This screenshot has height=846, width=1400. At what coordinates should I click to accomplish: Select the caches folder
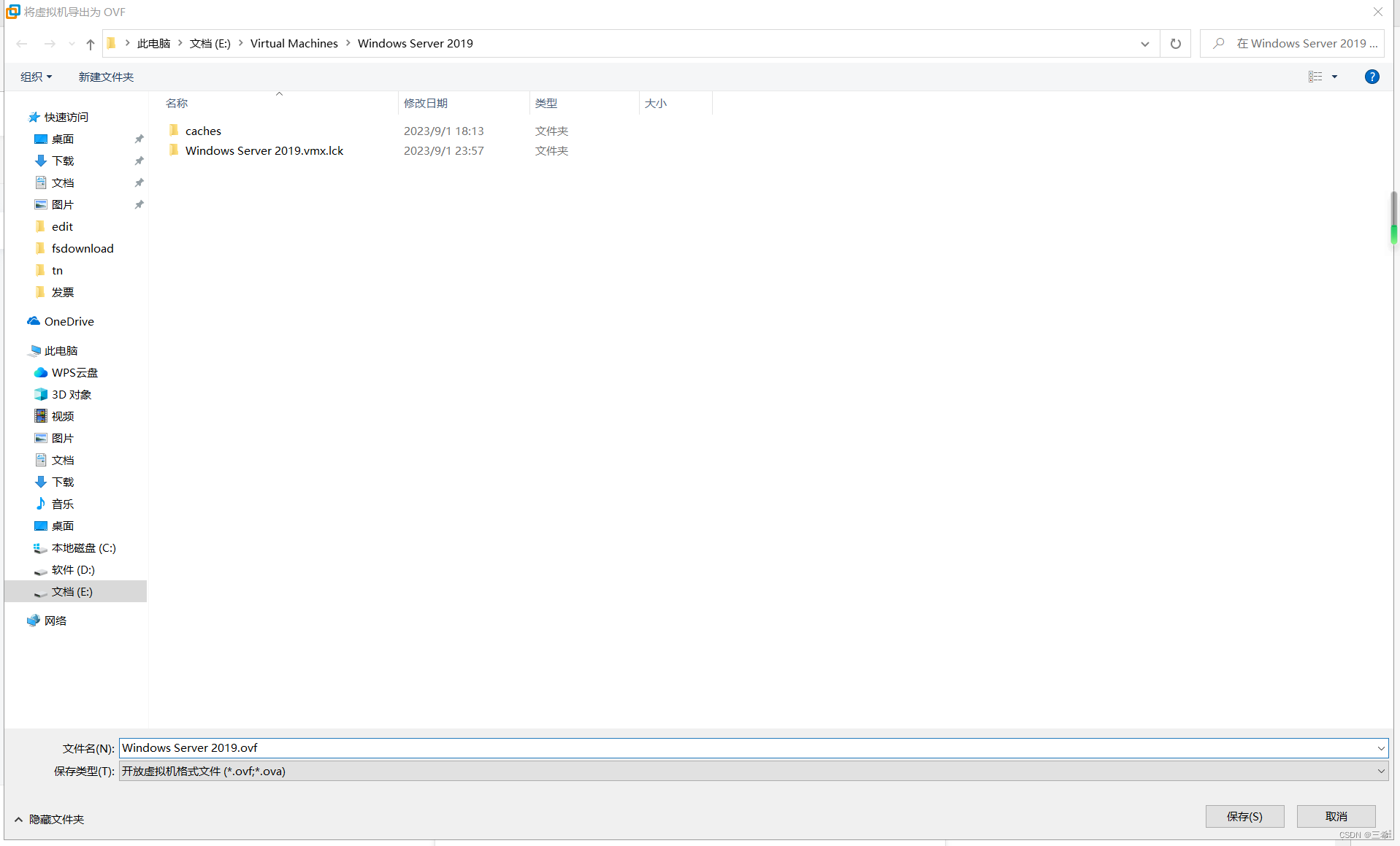click(x=203, y=131)
